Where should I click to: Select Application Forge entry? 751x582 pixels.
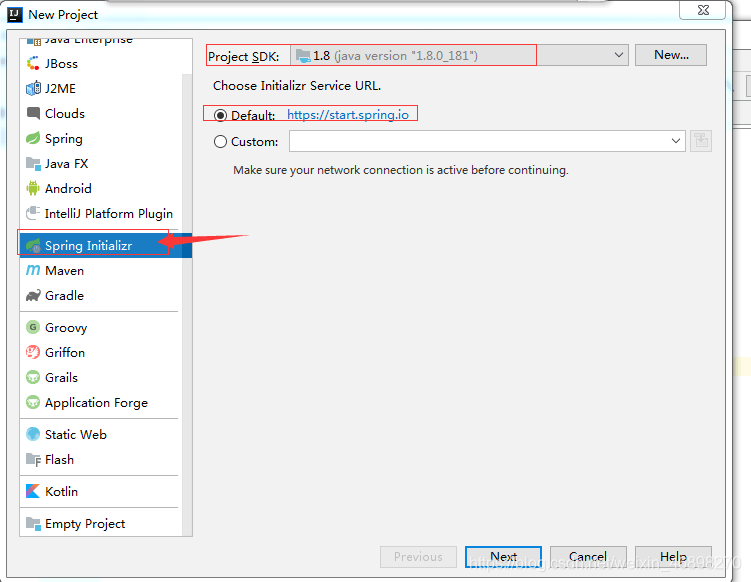pyautogui.click(x=101, y=402)
